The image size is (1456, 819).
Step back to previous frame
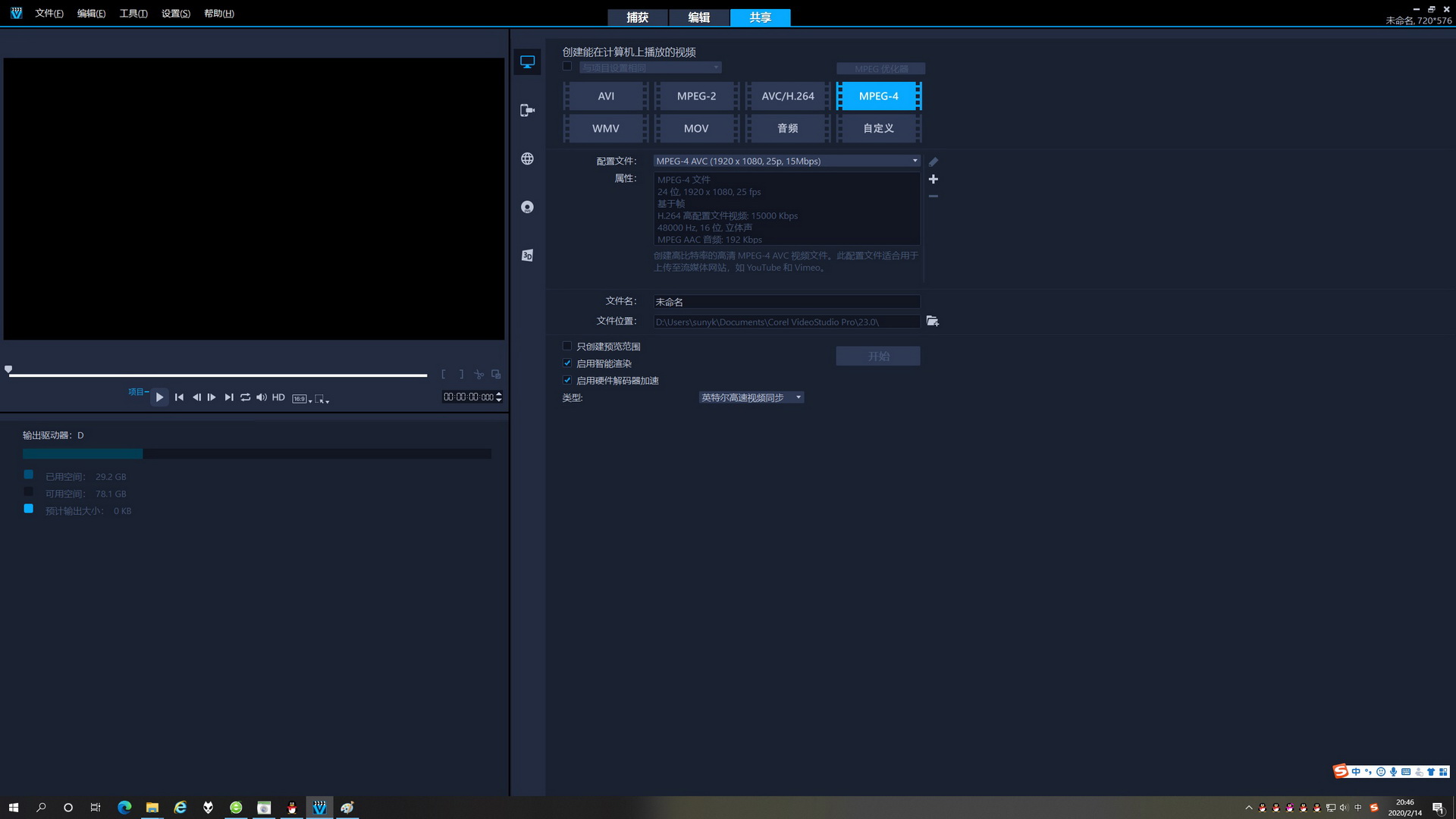(196, 397)
